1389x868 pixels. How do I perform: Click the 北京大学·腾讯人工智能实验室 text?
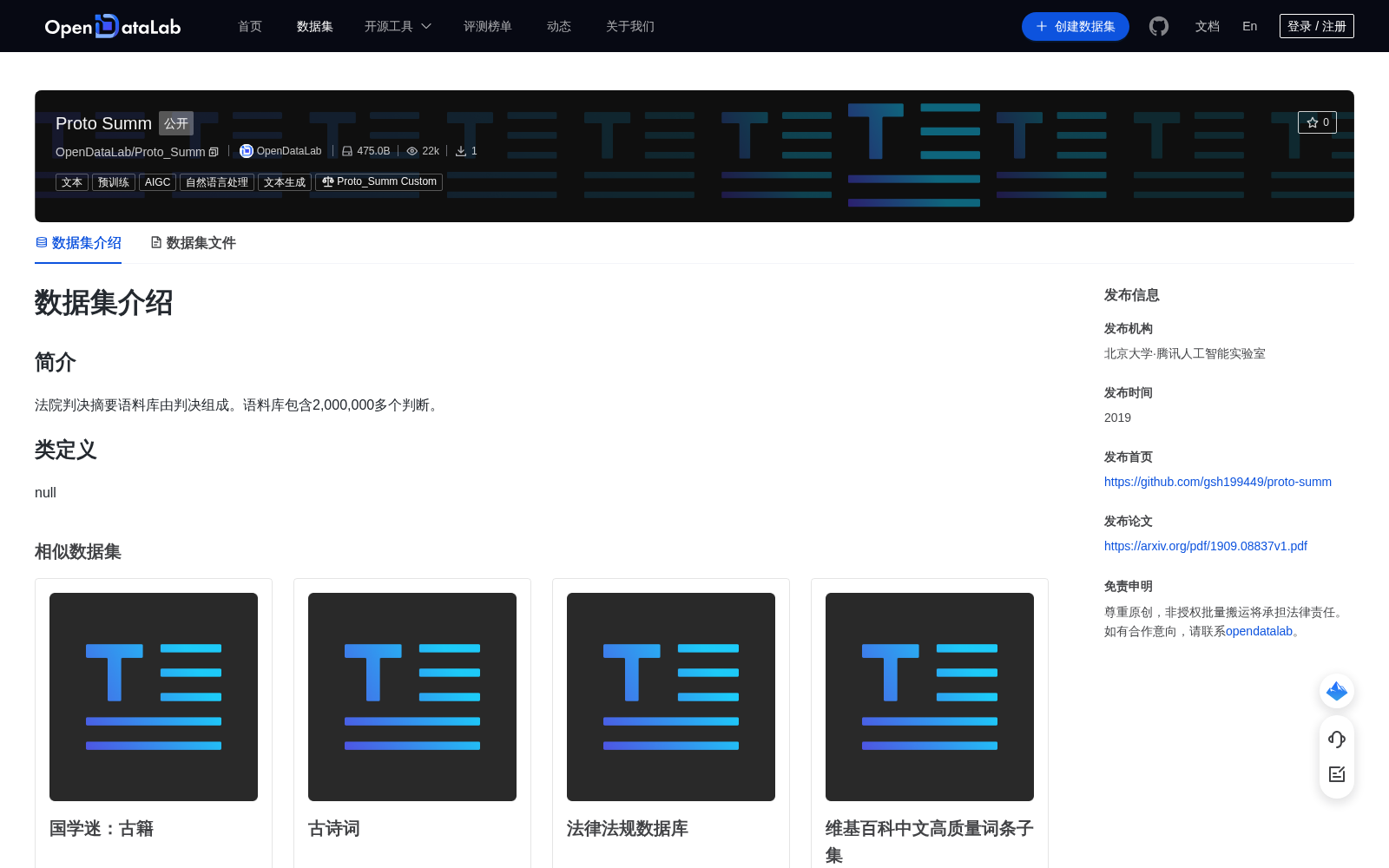coord(1185,353)
